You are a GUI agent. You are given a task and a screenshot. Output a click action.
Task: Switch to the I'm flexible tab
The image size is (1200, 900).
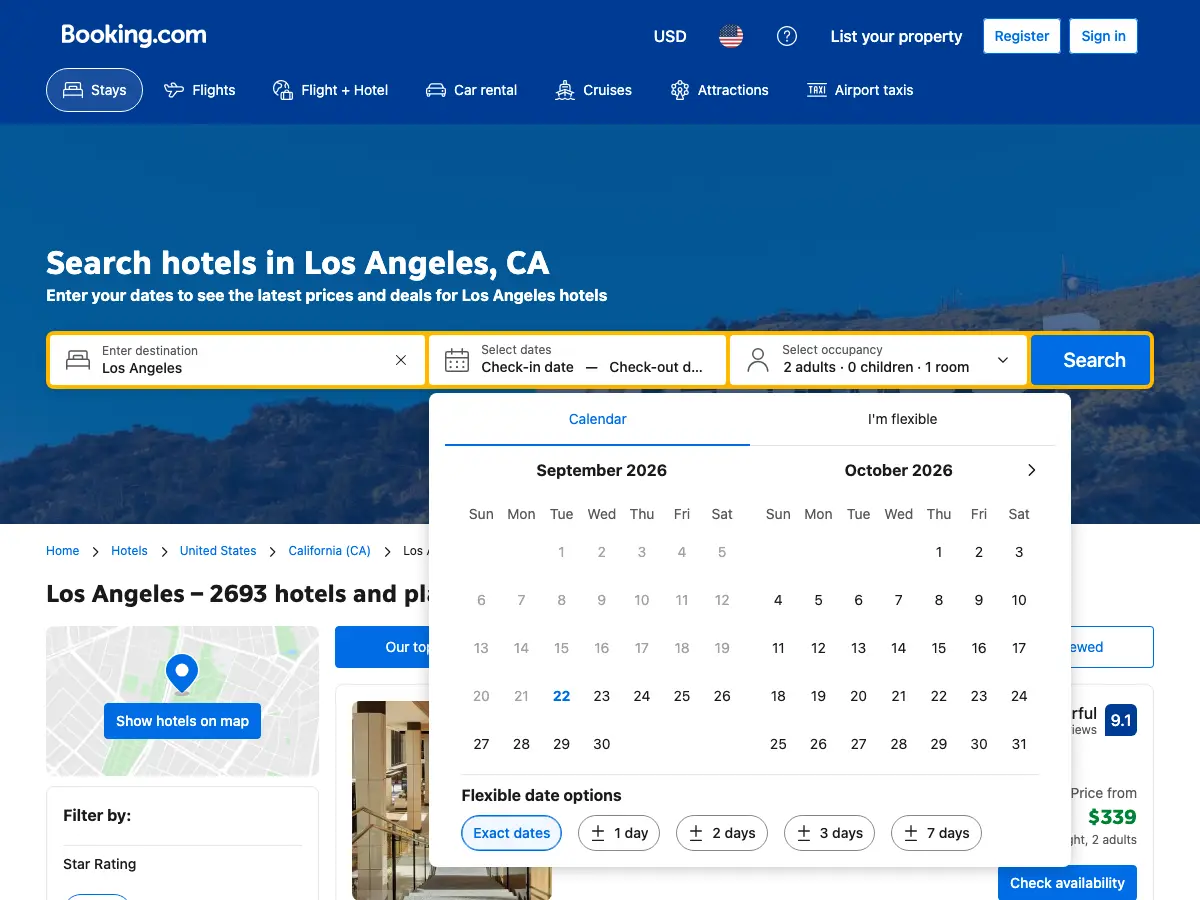pos(902,419)
